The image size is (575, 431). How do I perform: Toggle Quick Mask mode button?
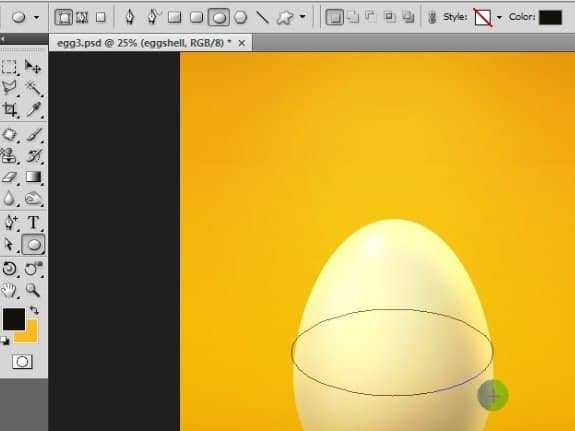pyautogui.click(x=22, y=362)
